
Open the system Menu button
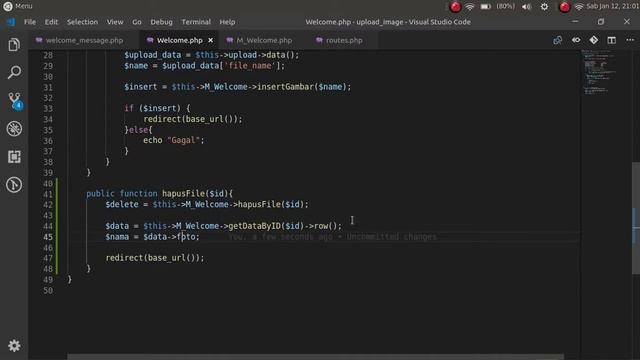coord(17,6)
